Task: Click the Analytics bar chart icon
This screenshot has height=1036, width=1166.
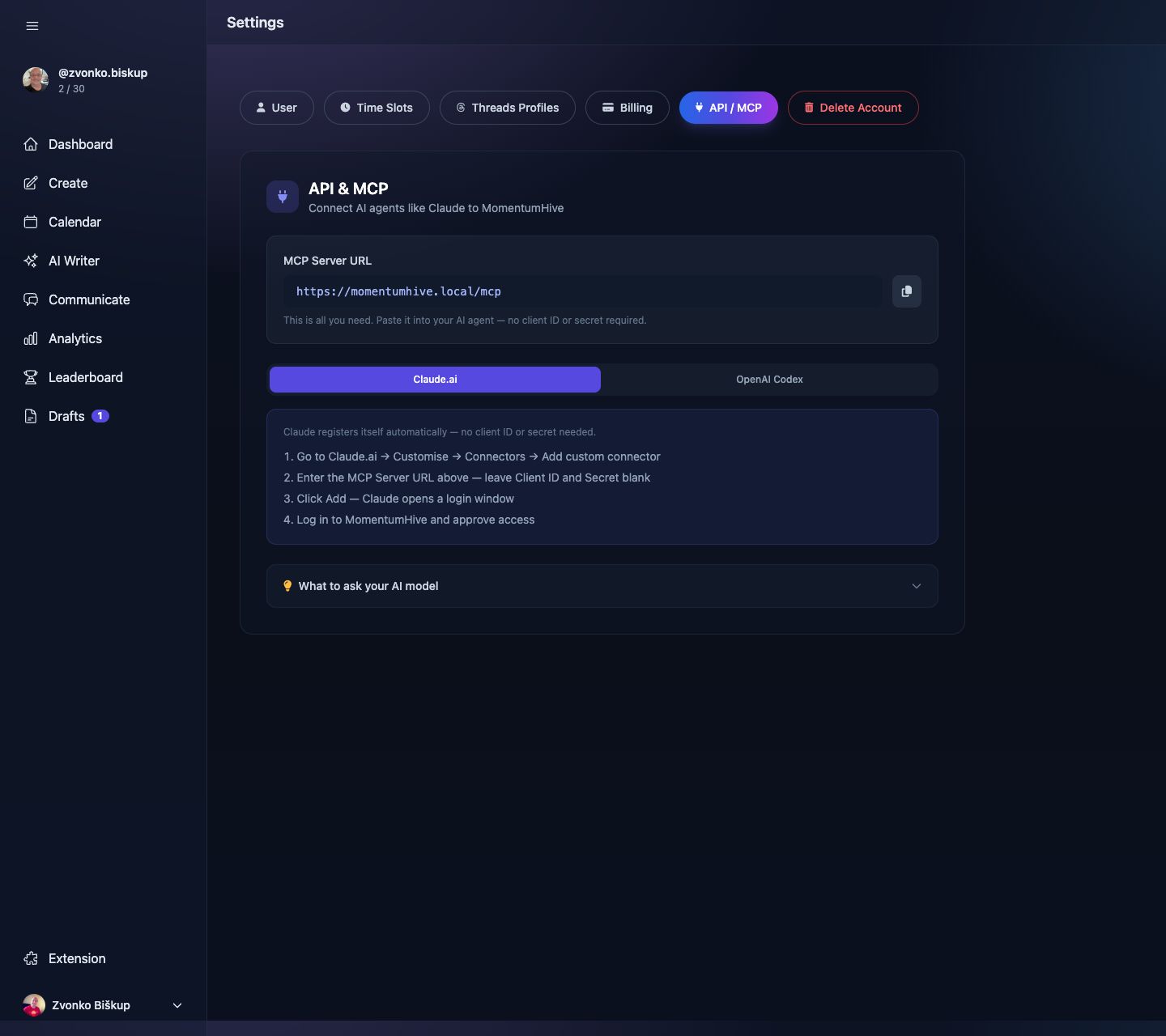Action: coord(31,338)
